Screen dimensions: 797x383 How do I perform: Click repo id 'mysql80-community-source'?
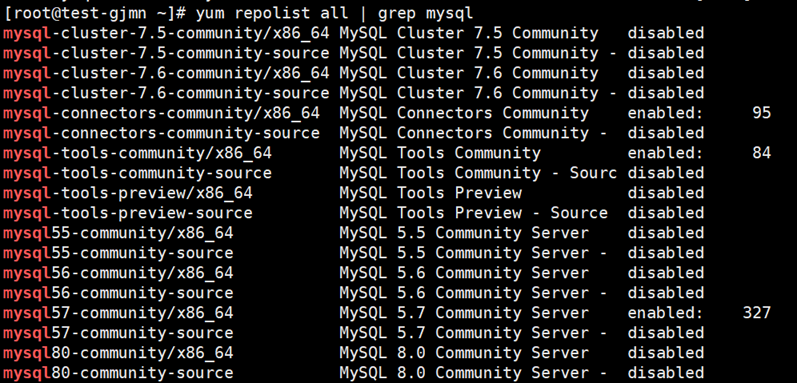pos(118,373)
